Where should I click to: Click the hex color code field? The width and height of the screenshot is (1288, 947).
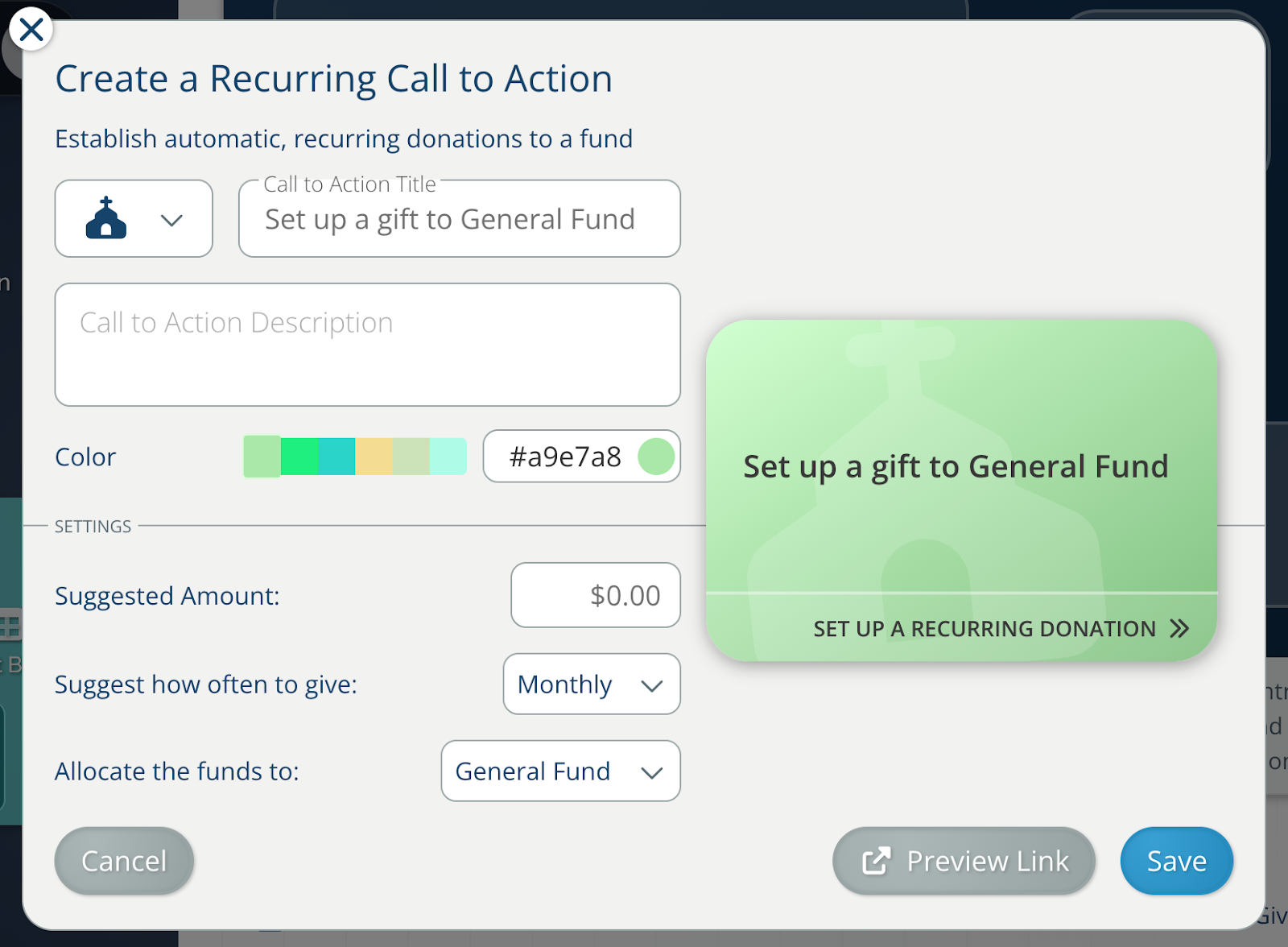(x=563, y=457)
